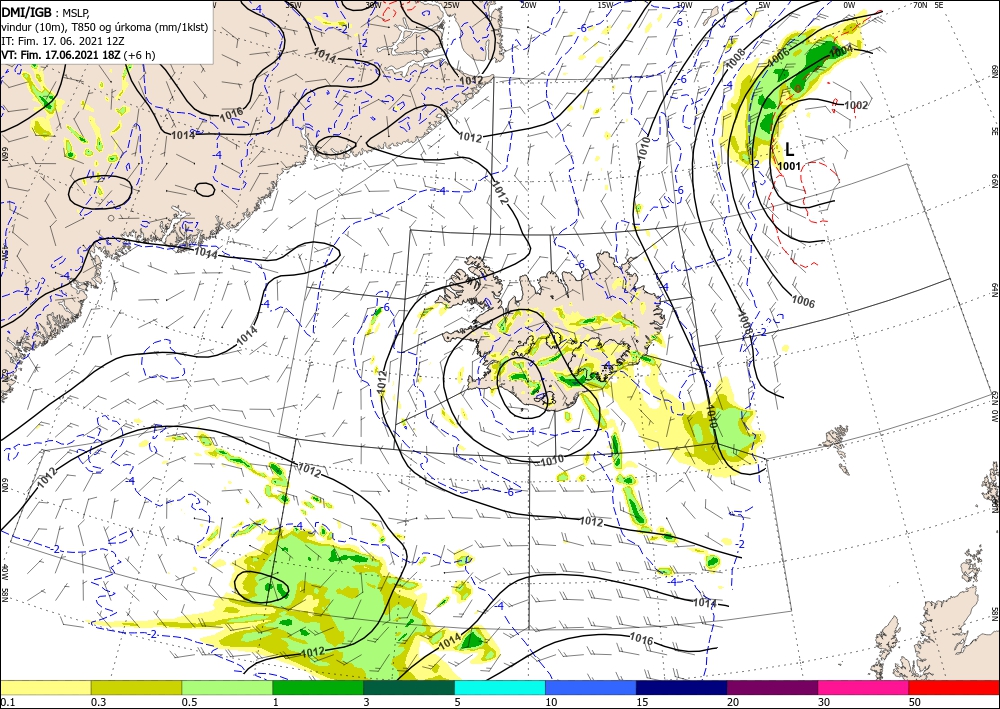
Task: Click the '30' legend value
Action: pyautogui.click(x=824, y=702)
